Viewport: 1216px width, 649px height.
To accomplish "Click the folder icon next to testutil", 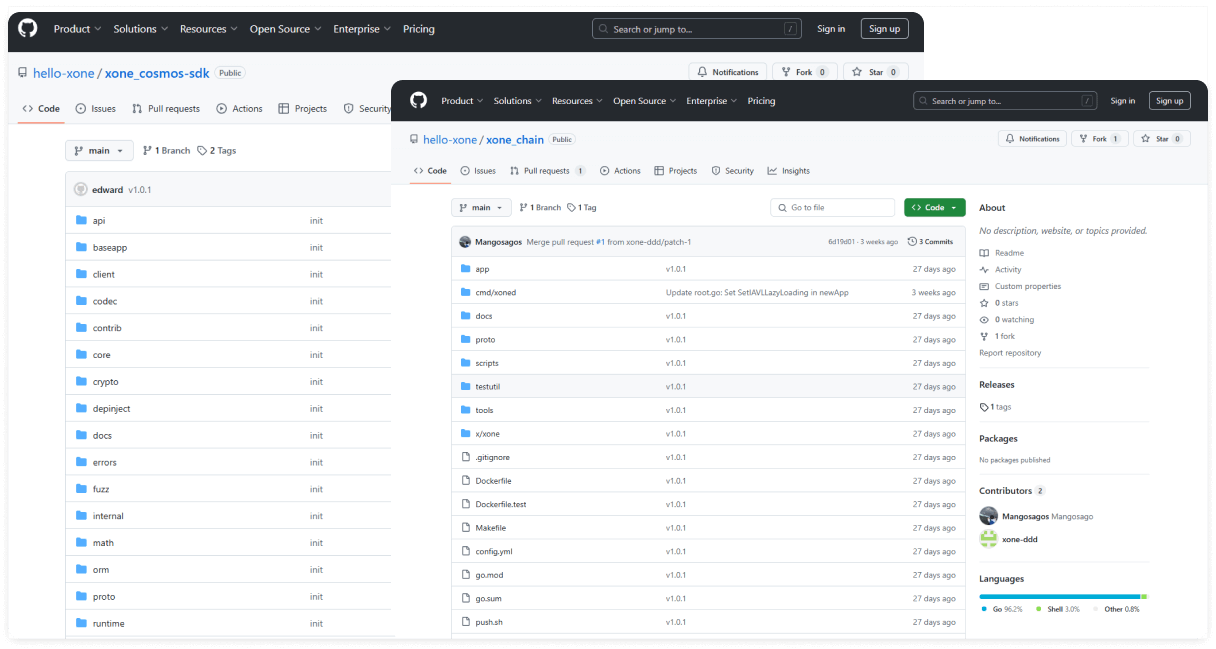I will [465, 386].
